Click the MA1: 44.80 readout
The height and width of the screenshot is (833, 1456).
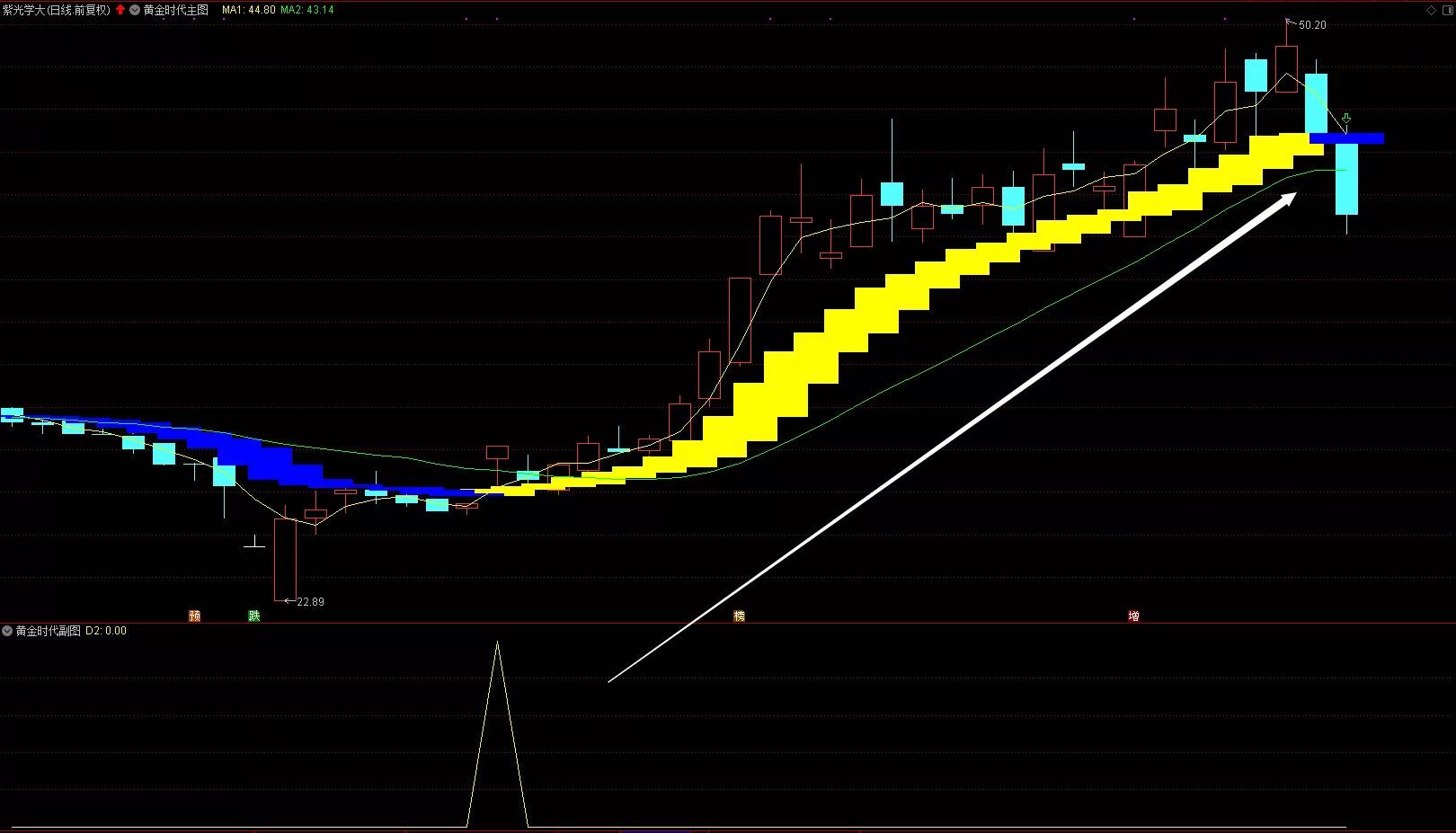point(249,10)
